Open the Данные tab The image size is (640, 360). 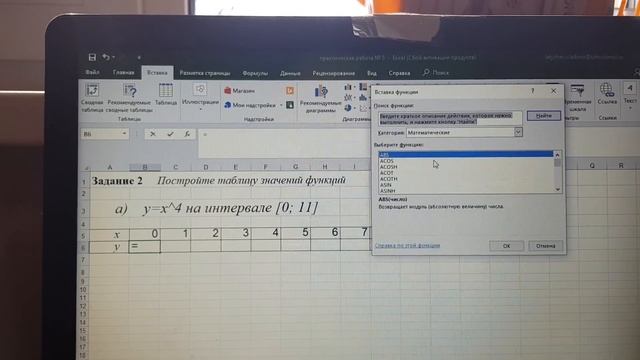pos(290,73)
